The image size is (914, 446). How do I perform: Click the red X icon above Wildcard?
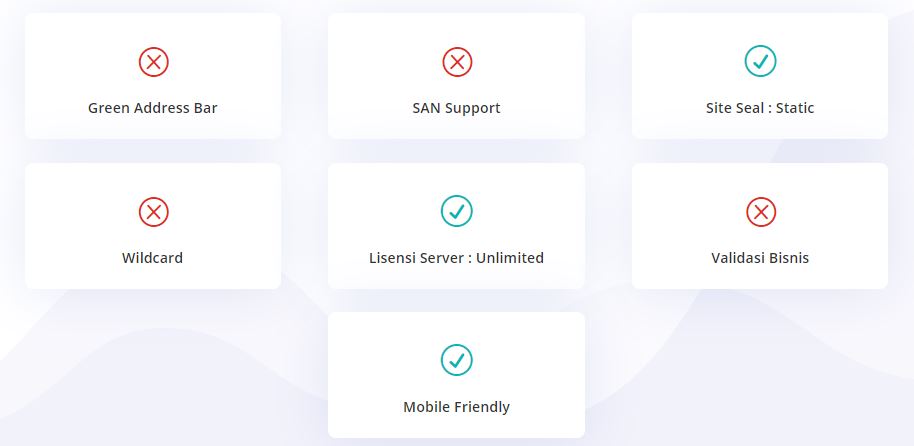pyautogui.click(x=153, y=212)
